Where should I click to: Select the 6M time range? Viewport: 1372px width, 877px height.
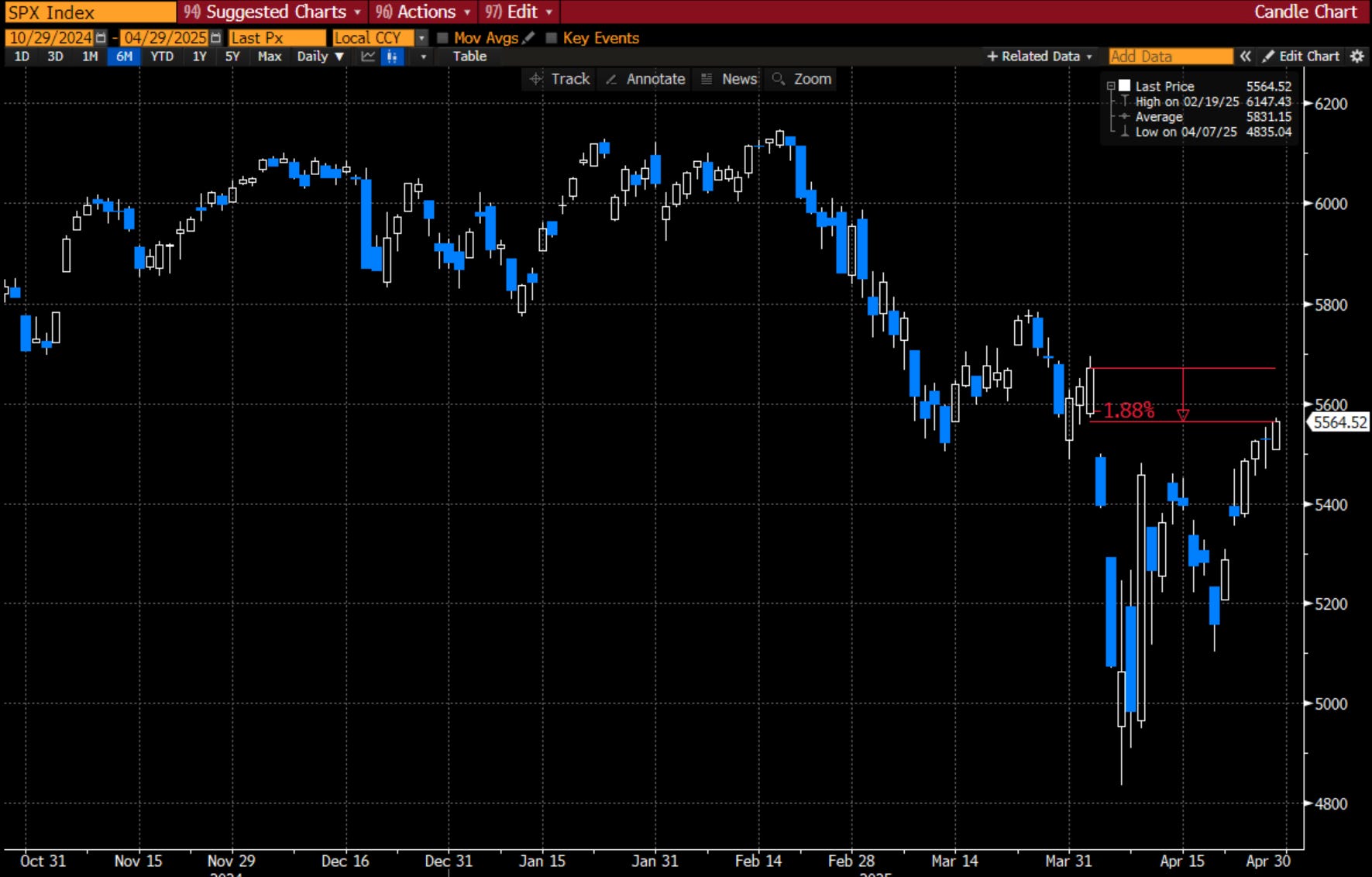point(124,57)
